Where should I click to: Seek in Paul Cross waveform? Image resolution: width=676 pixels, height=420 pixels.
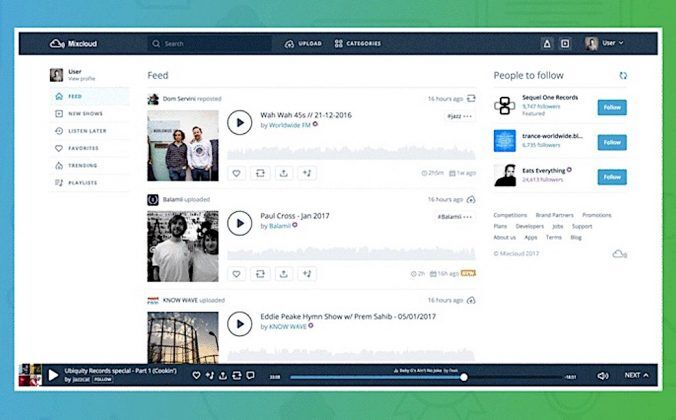(351, 253)
